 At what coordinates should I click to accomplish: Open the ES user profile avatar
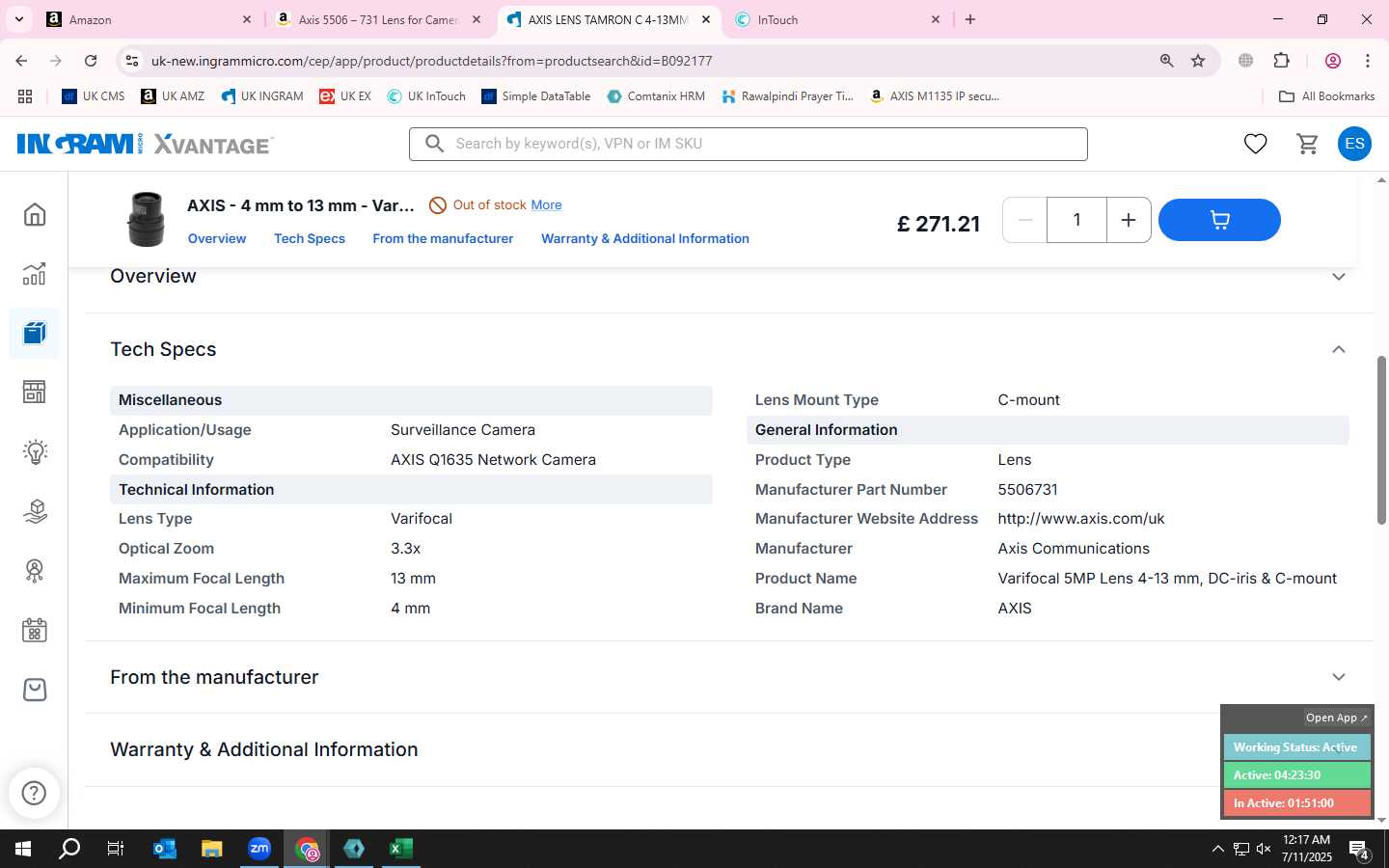coord(1354,144)
